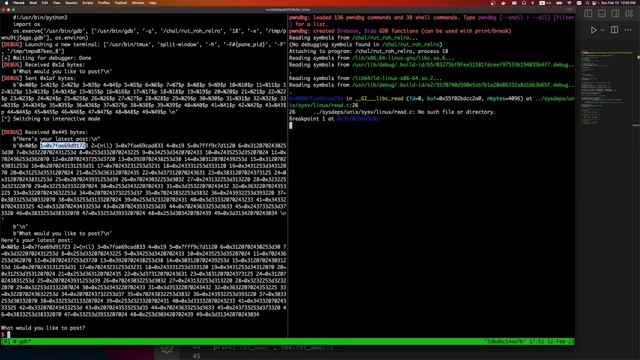The height and width of the screenshot is (360, 640).
Task: Click the tmux status time 17:52 12-Feb-23
Action: 552,341
